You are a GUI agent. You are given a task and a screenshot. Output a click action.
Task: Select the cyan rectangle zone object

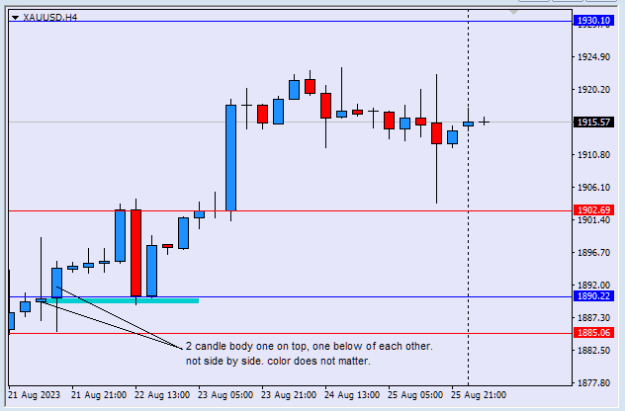click(120, 301)
